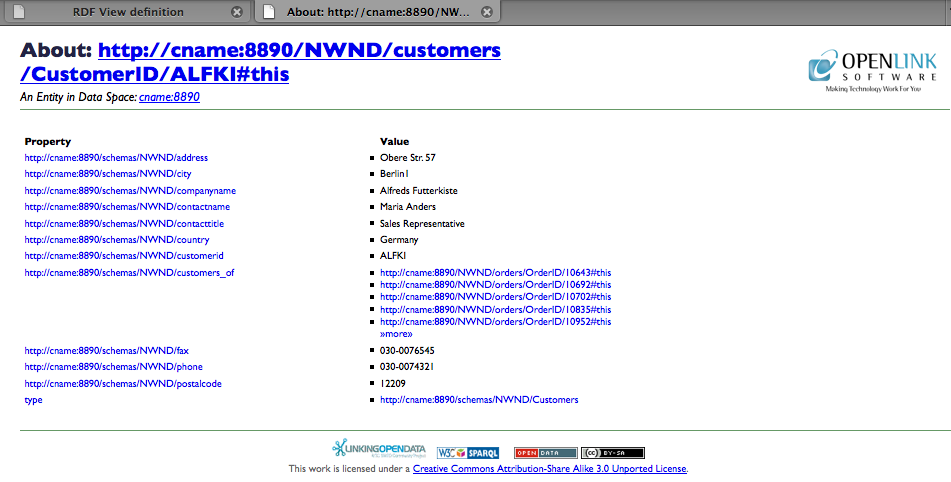The height and width of the screenshot is (482, 951).
Task: Switch to the RDF View definition tab
Action: pos(128,12)
